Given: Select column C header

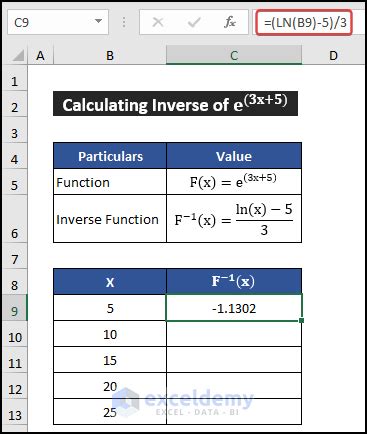Looking at the screenshot, I should coord(234,55).
